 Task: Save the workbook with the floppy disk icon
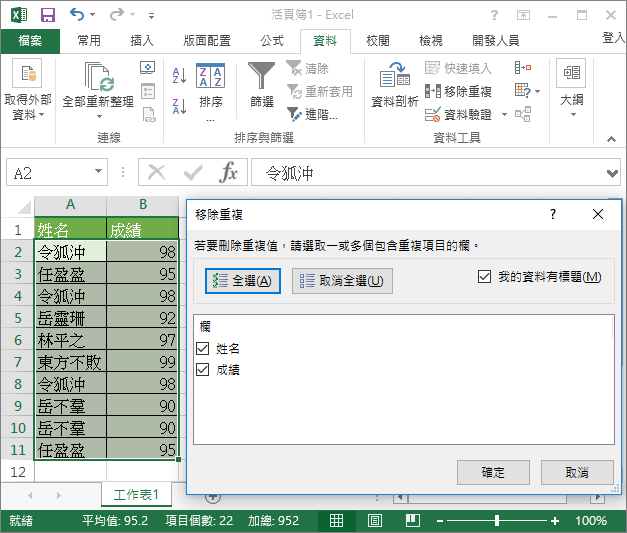48,15
